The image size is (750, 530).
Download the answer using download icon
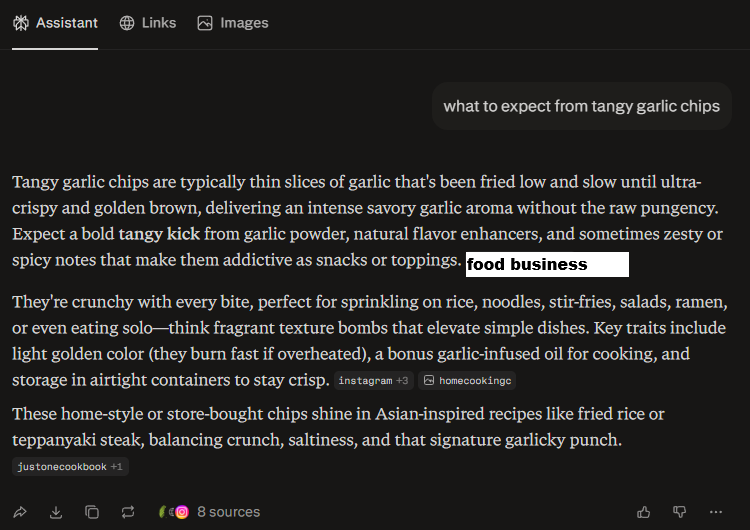click(x=56, y=512)
